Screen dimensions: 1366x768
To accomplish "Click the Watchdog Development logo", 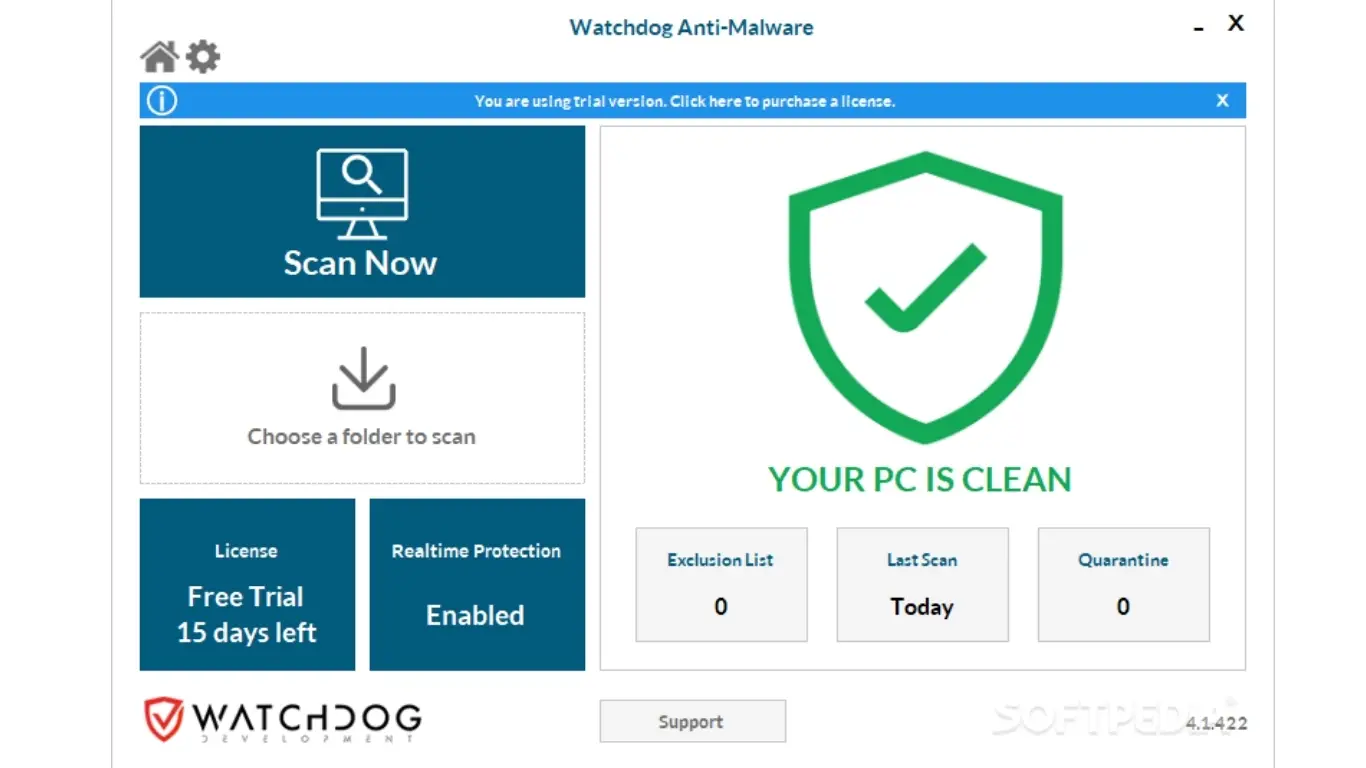I will [283, 720].
